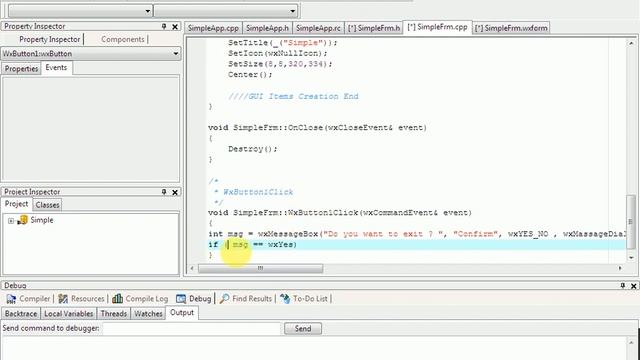Open the Backtrace debug tab
Viewport: 640px width, 360px height.
(21, 313)
